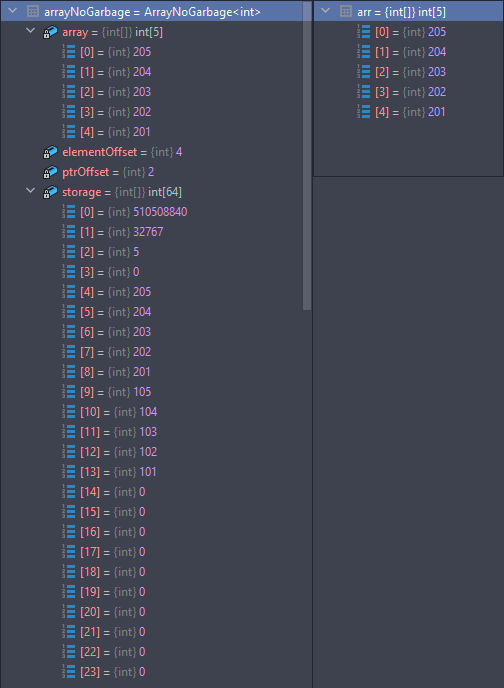Click the ptrOffset field icon

click(x=50, y=172)
